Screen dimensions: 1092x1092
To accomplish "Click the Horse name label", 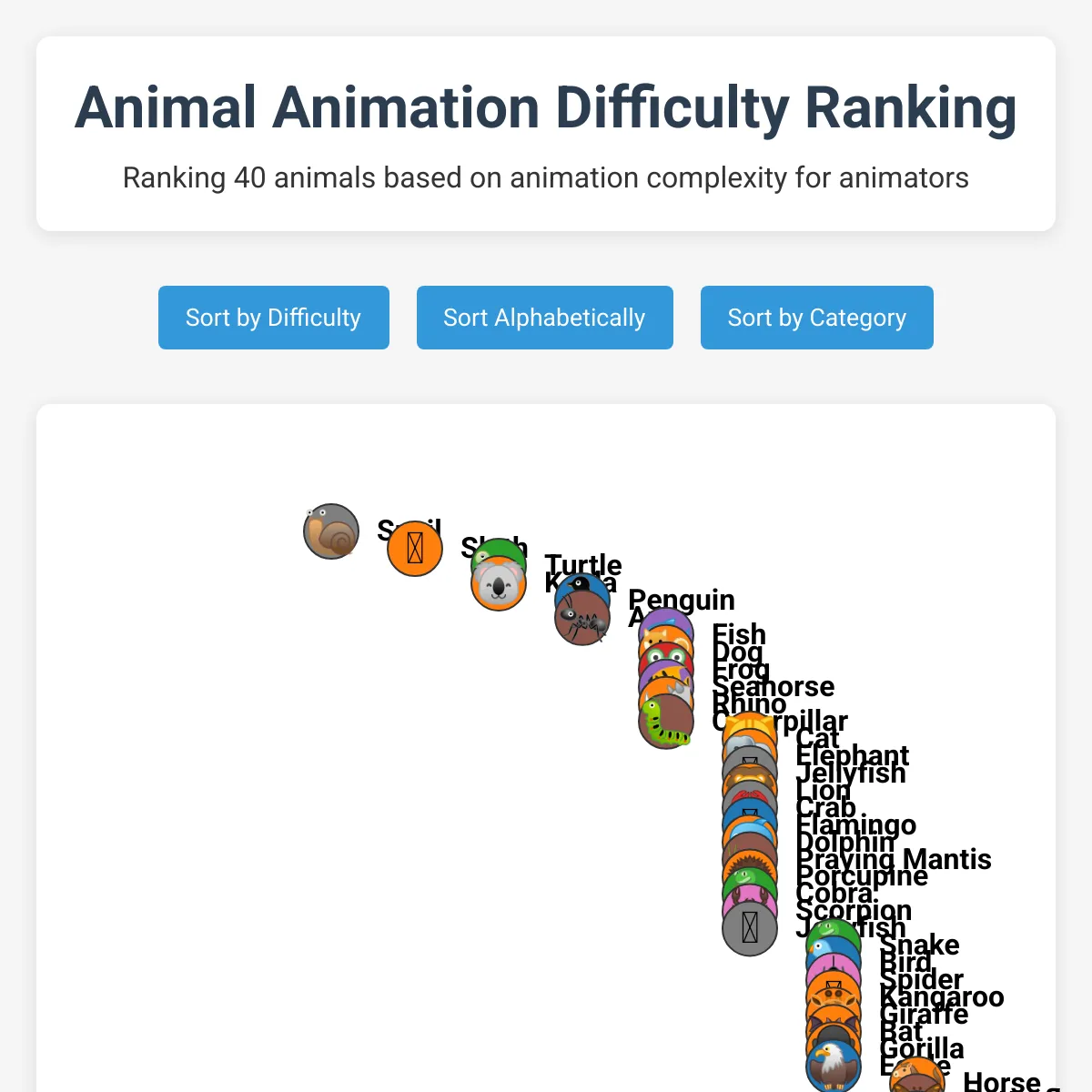I will point(1002,1082).
